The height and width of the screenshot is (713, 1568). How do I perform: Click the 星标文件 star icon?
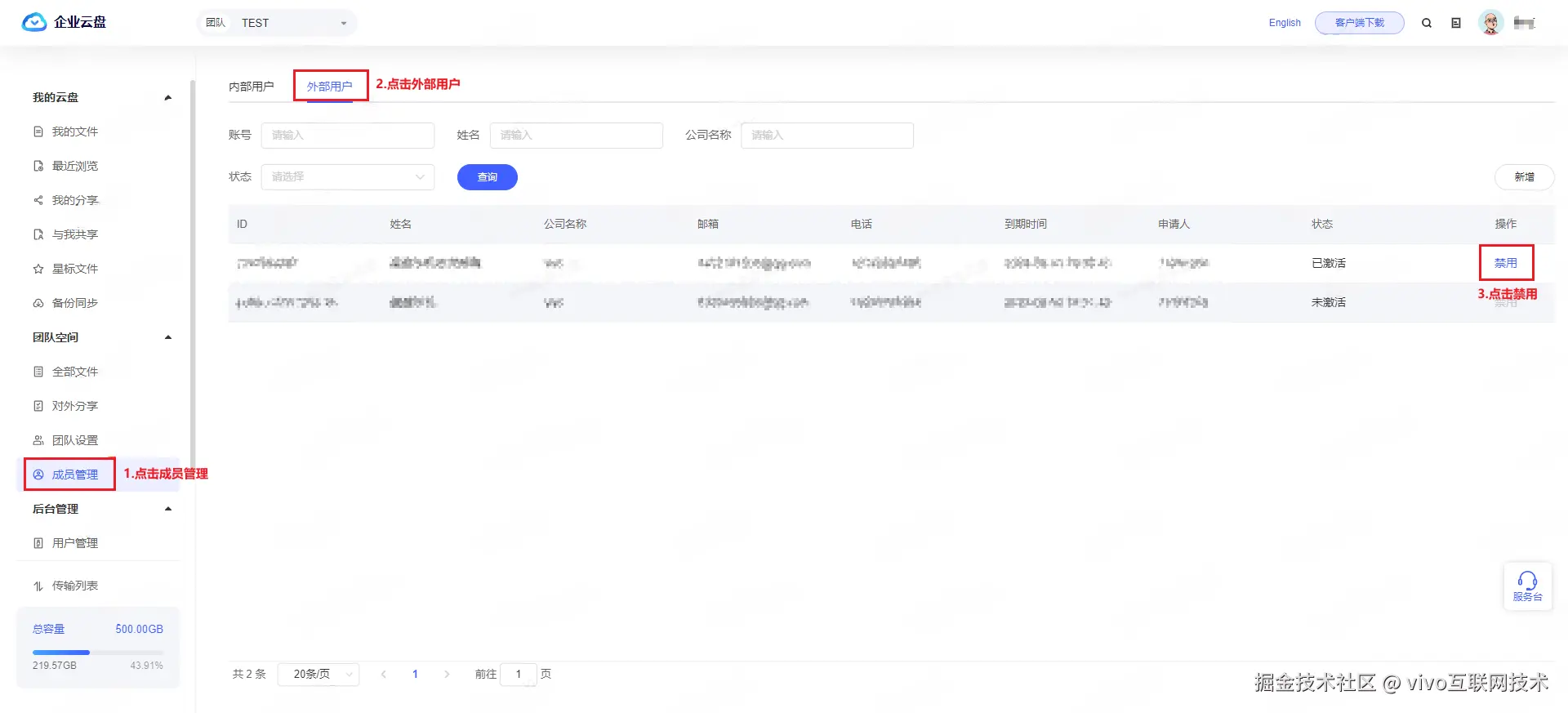38,269
